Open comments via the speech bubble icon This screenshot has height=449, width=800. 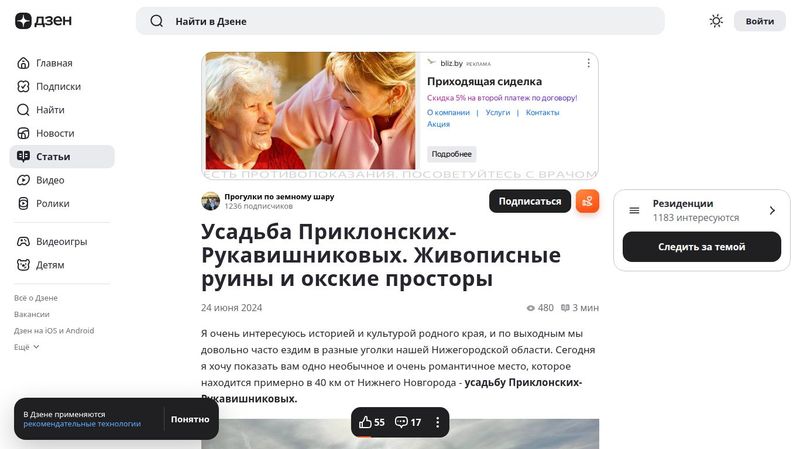402,422
